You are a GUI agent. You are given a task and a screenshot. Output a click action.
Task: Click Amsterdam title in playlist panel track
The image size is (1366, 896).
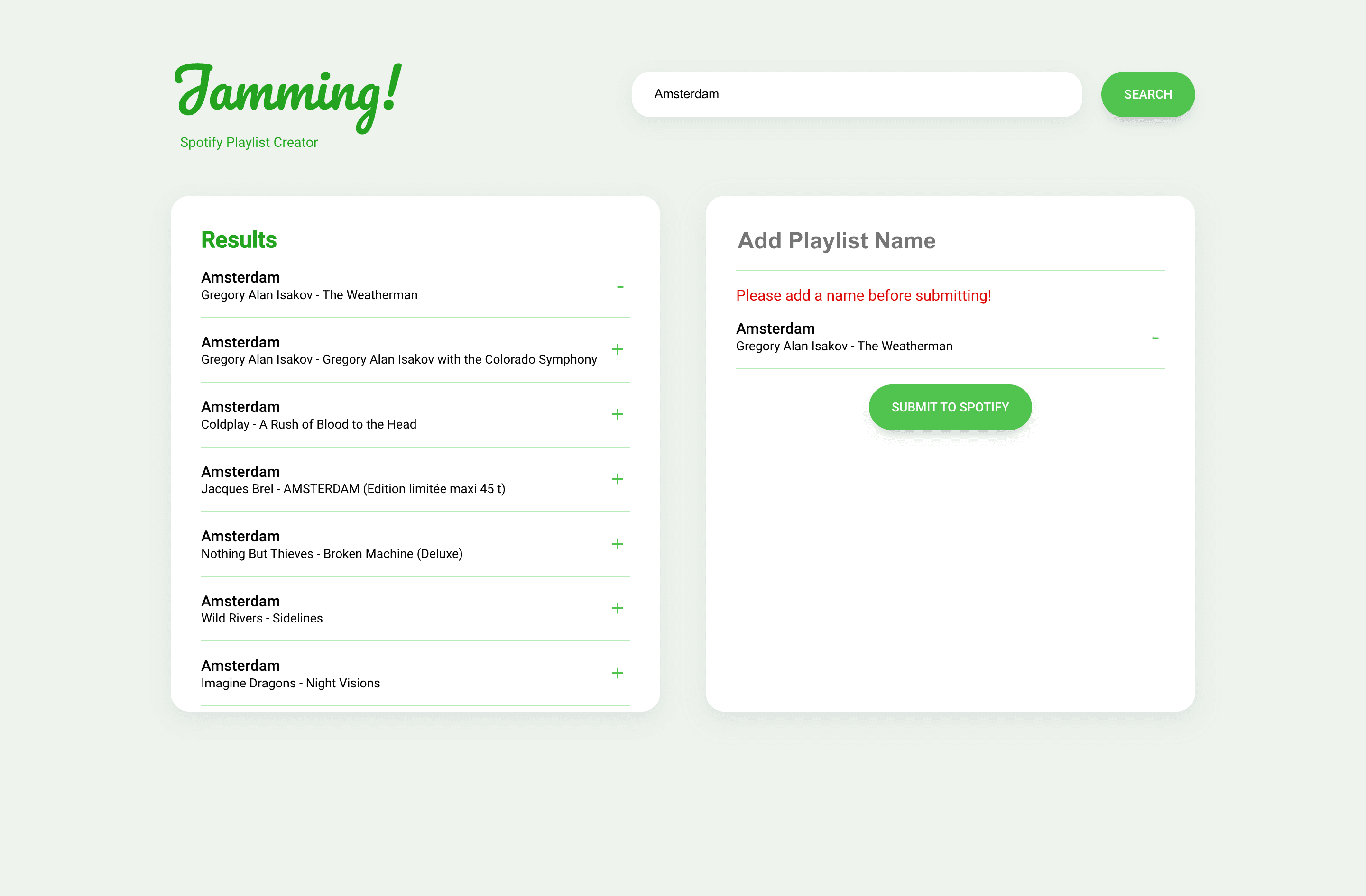pos(775,329)
